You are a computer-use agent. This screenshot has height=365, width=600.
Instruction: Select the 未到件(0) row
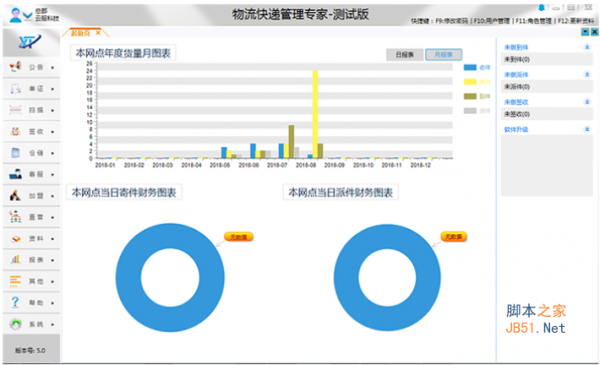coord(546,59)
